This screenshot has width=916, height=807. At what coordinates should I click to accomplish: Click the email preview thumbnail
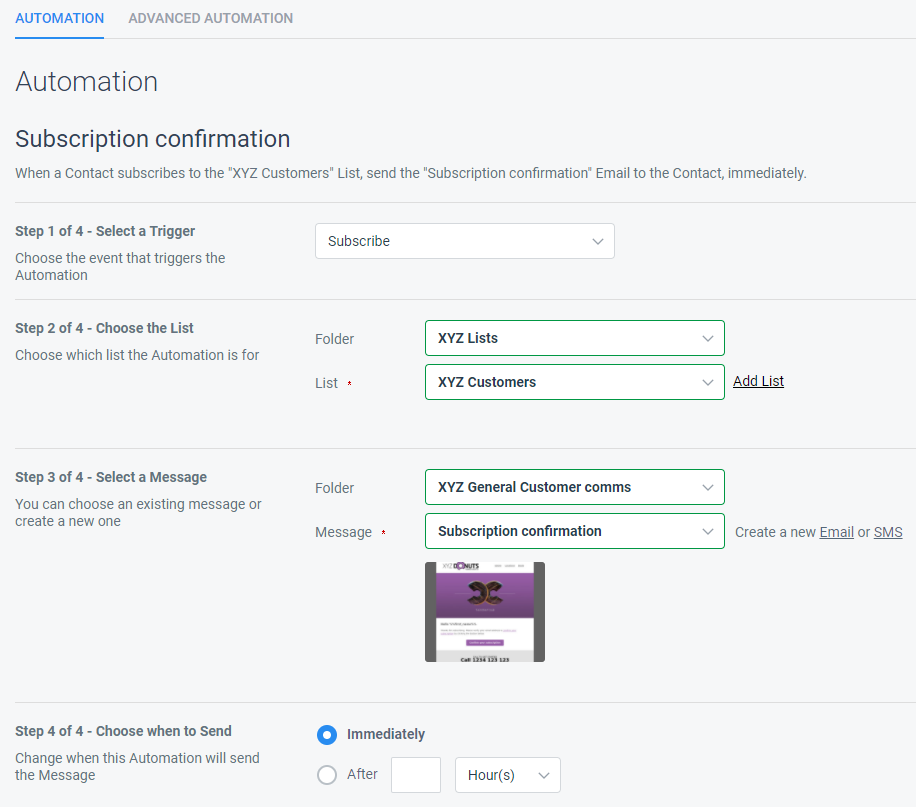coord(484,612)
